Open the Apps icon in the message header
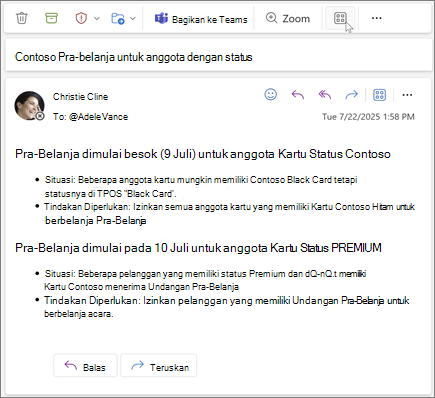Screen dimensions: 435x398 [379, 95]
